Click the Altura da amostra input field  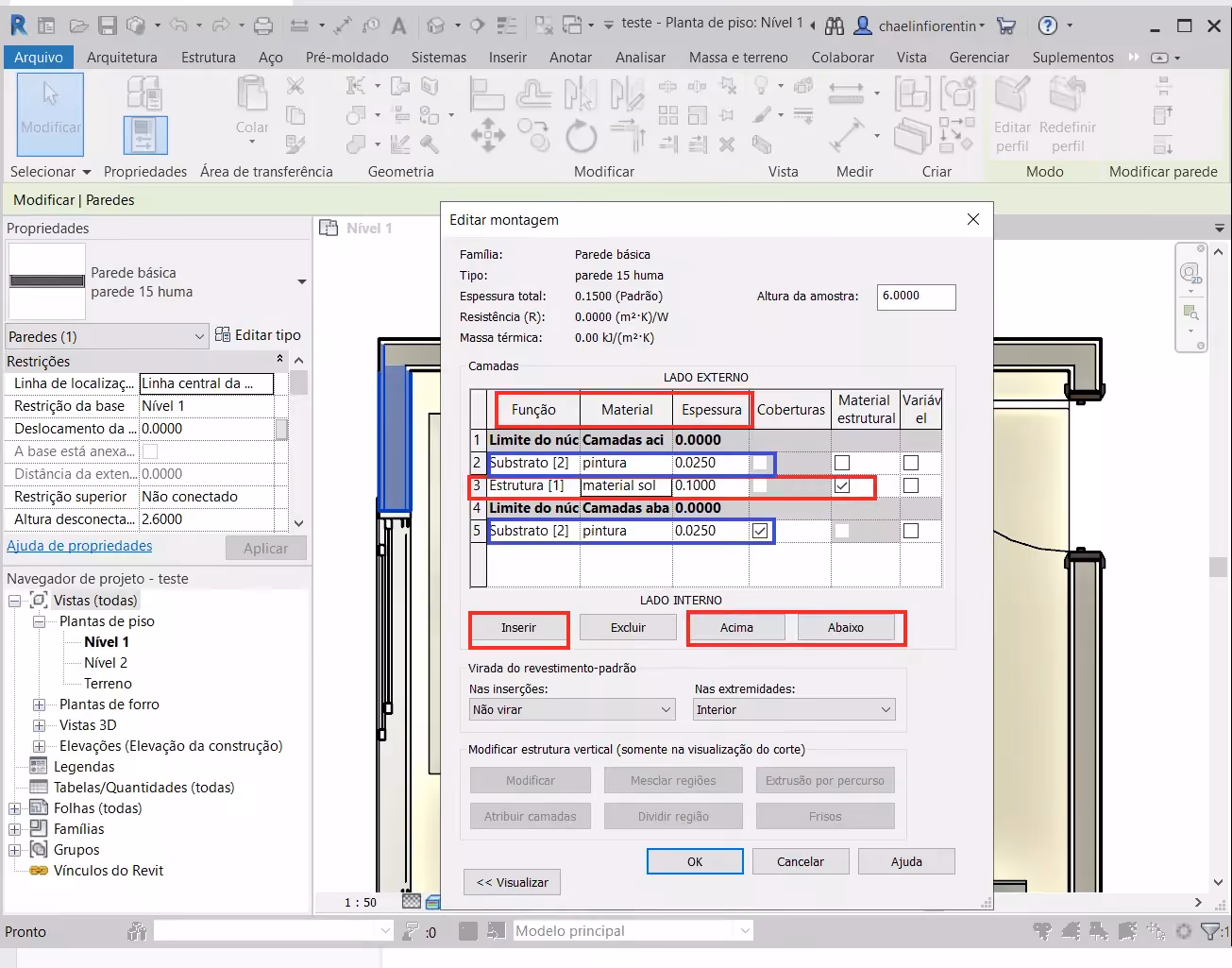(x=916, y=297)
